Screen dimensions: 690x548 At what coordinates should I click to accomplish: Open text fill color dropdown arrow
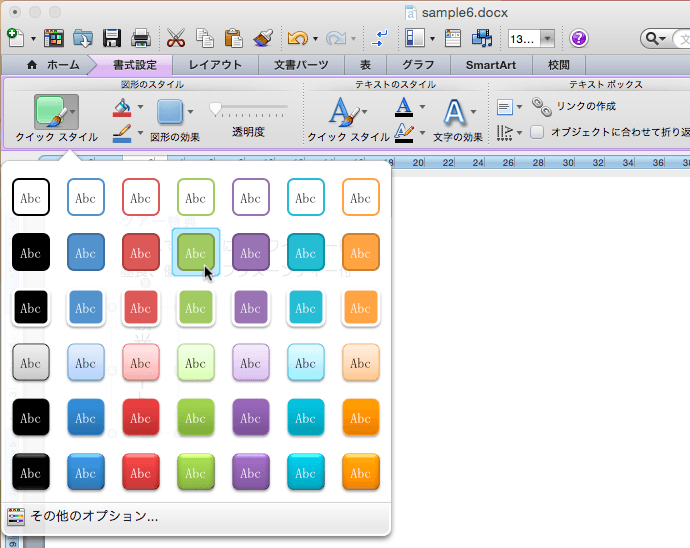(x=422, y=107)
